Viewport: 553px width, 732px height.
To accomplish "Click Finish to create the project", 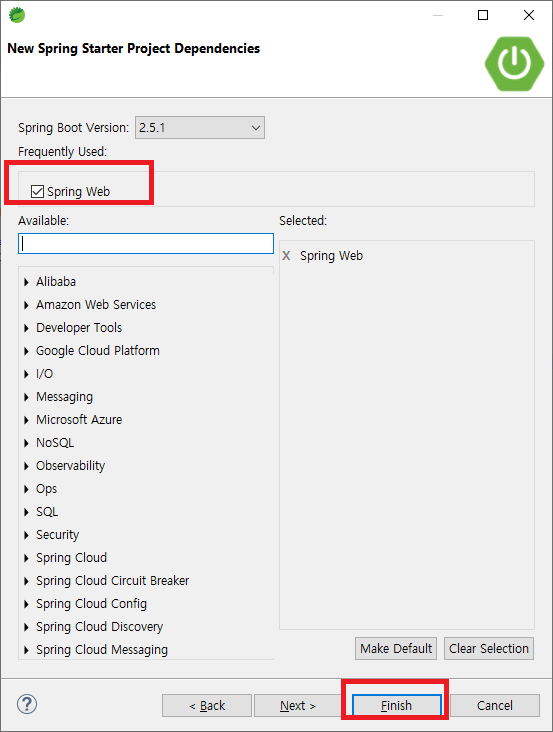I will click(x=396, y=705).
